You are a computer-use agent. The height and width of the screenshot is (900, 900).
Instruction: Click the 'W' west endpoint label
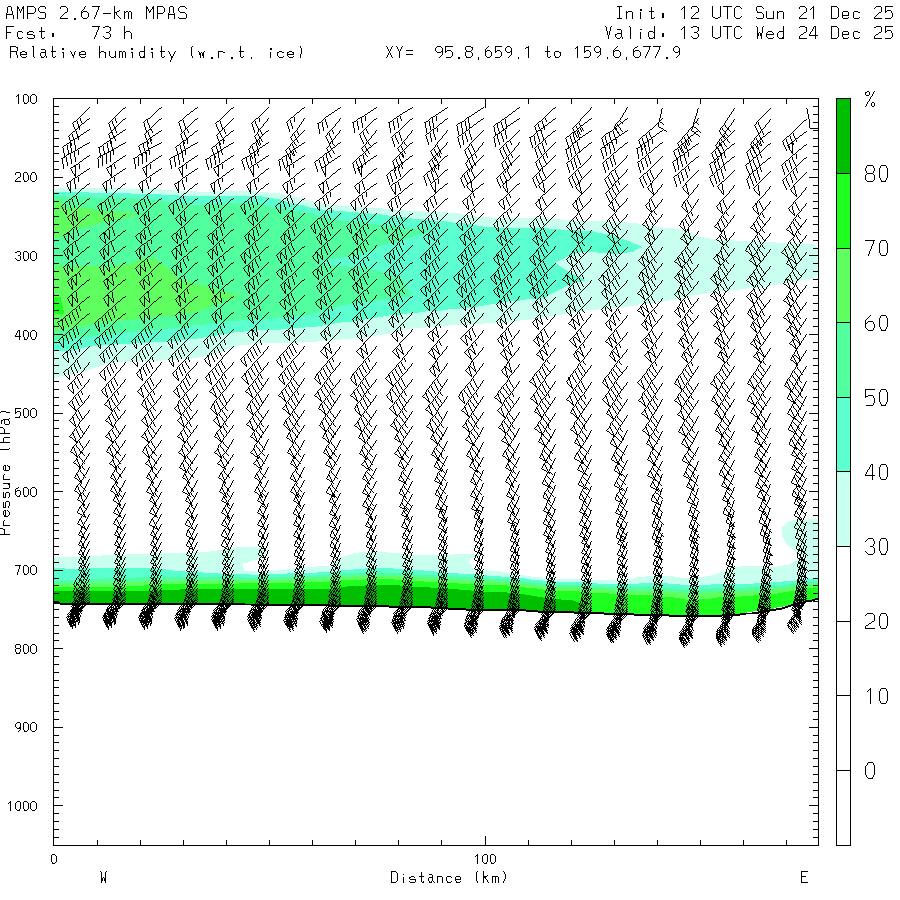pos(104,877)
